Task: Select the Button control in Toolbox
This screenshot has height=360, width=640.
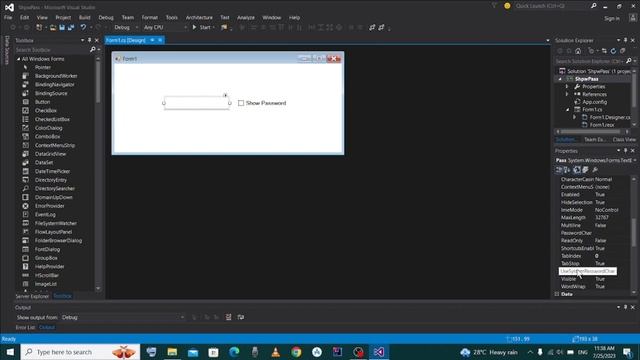Action: tap(42, 102)
